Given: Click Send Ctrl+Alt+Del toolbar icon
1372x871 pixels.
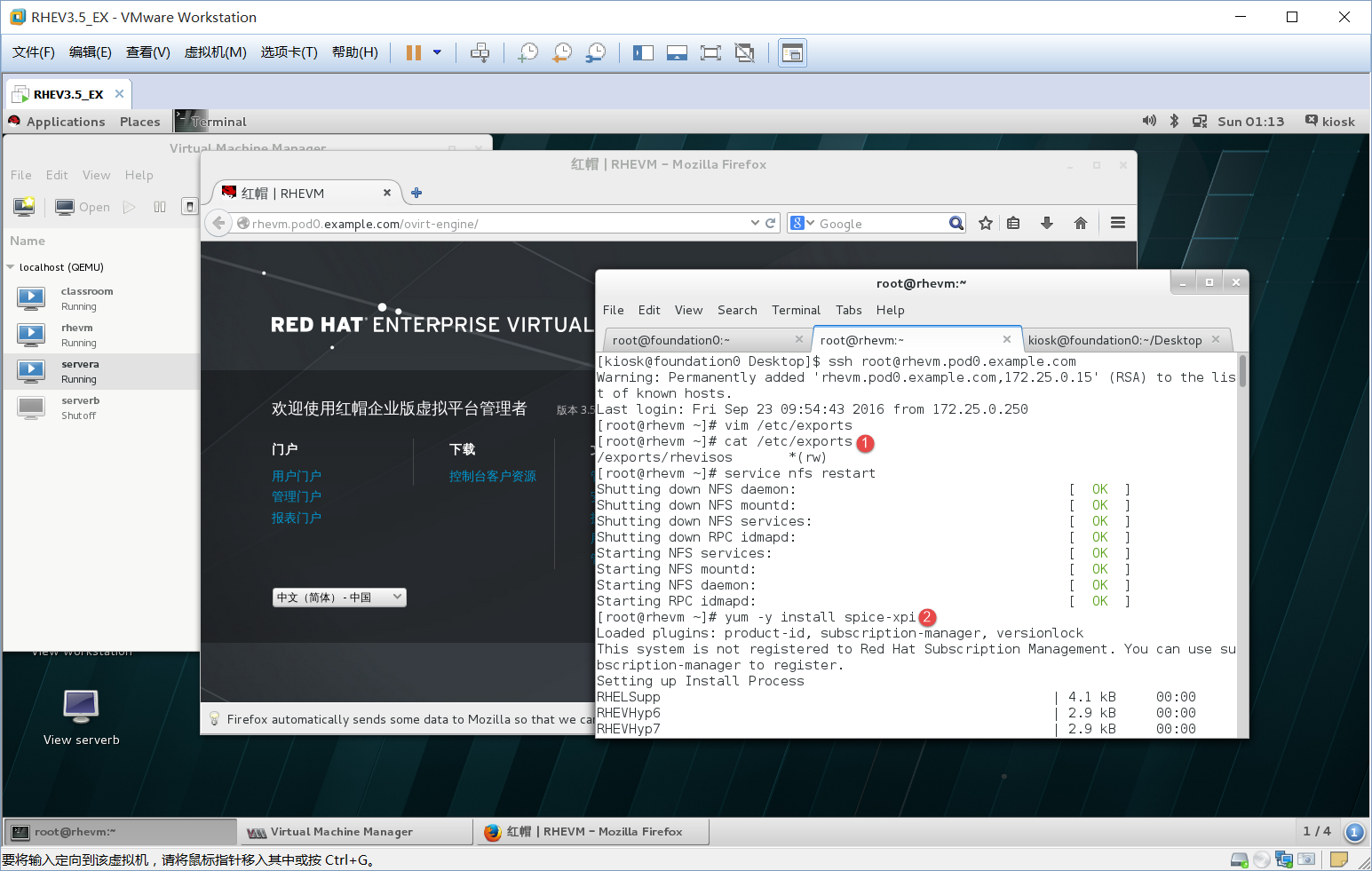Looking at the screenshot, I should click(x=480, y=52).
